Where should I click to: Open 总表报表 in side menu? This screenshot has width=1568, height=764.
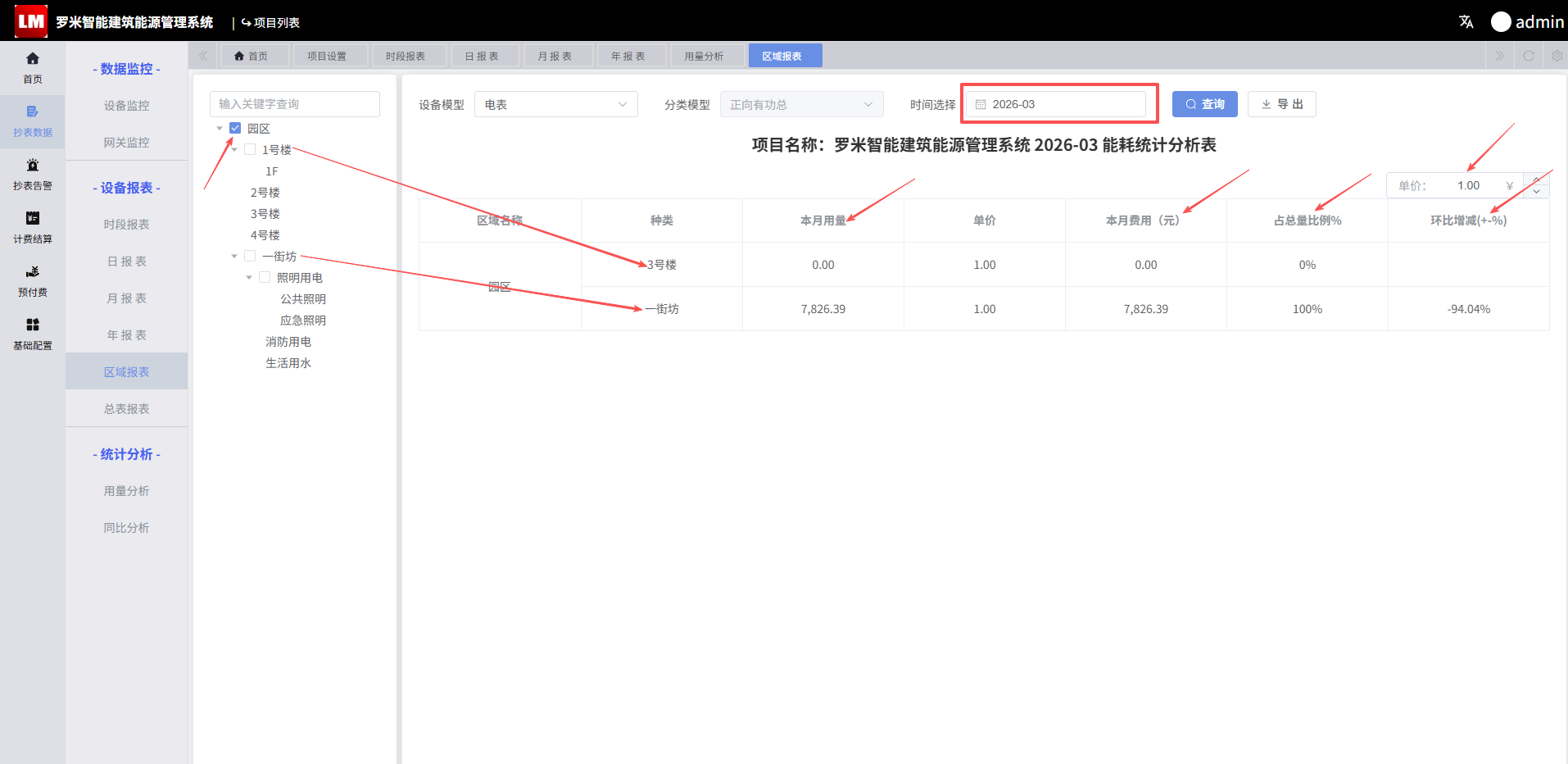(127, 408)
